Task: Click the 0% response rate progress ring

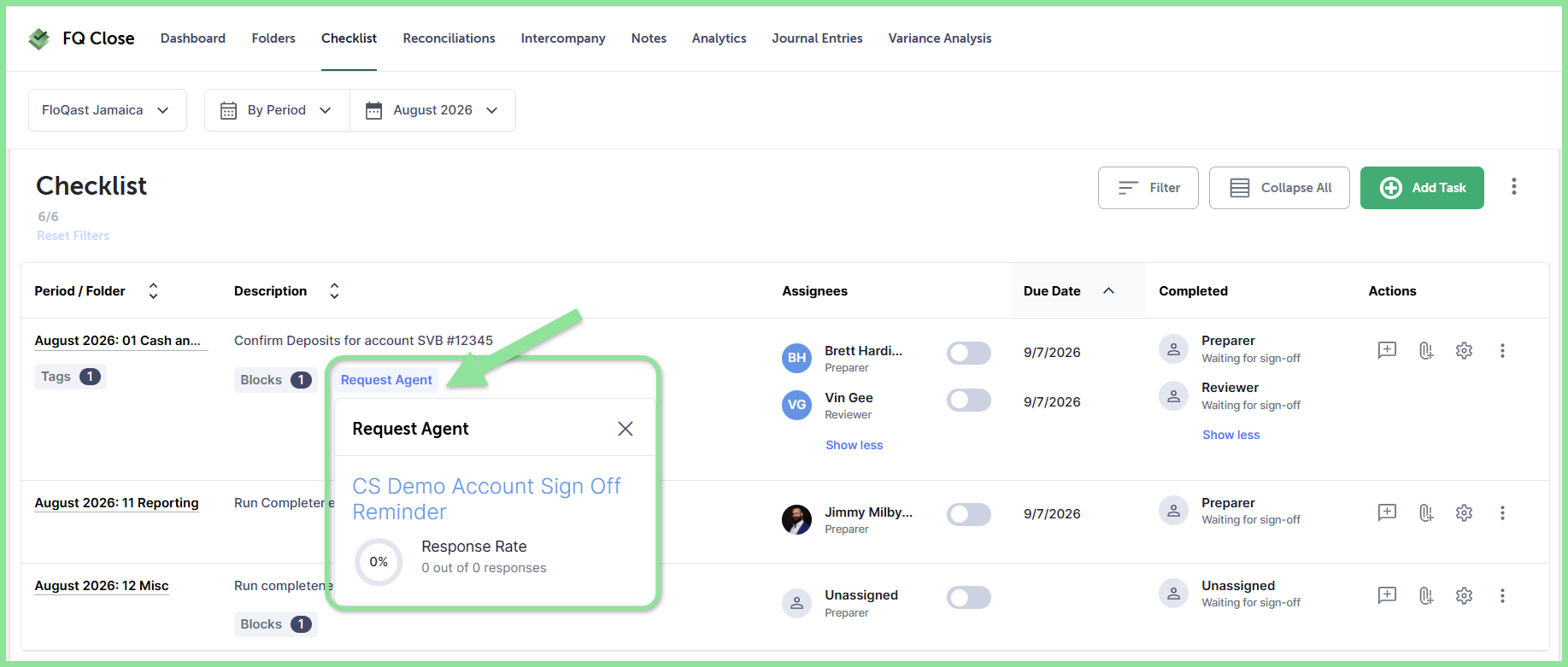Action: tap(379, 562)
